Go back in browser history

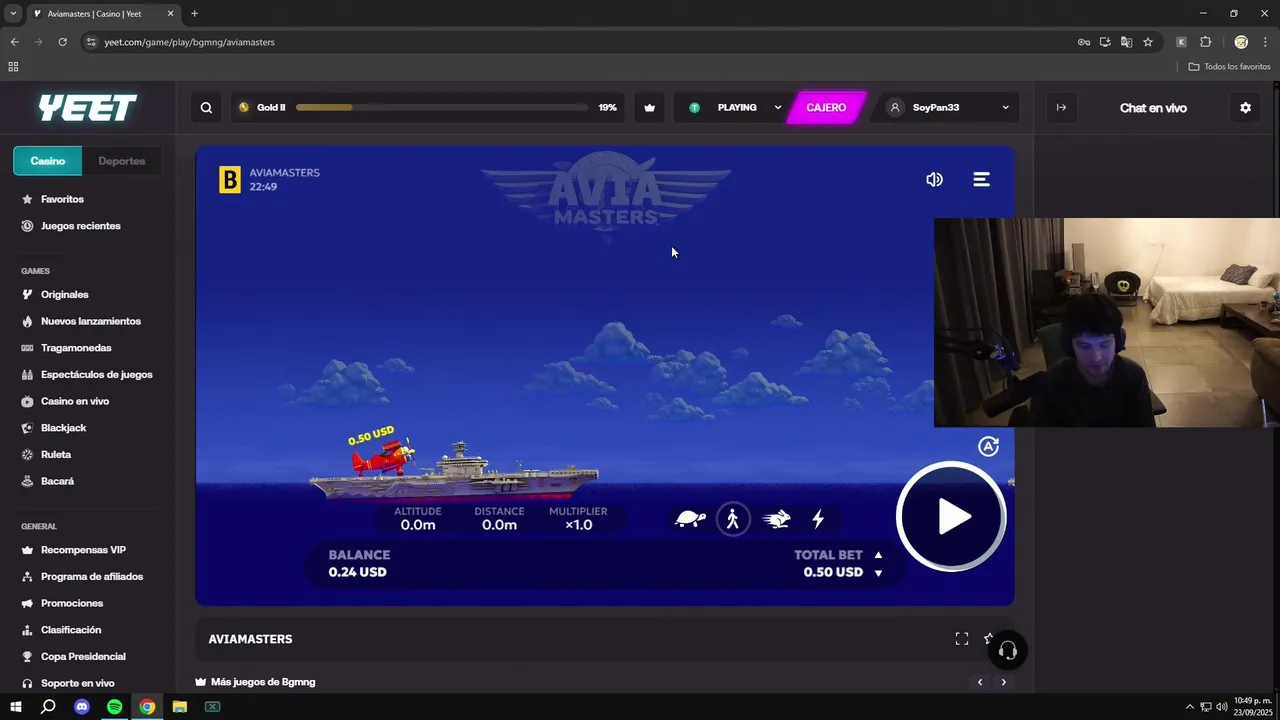point(14,42)
